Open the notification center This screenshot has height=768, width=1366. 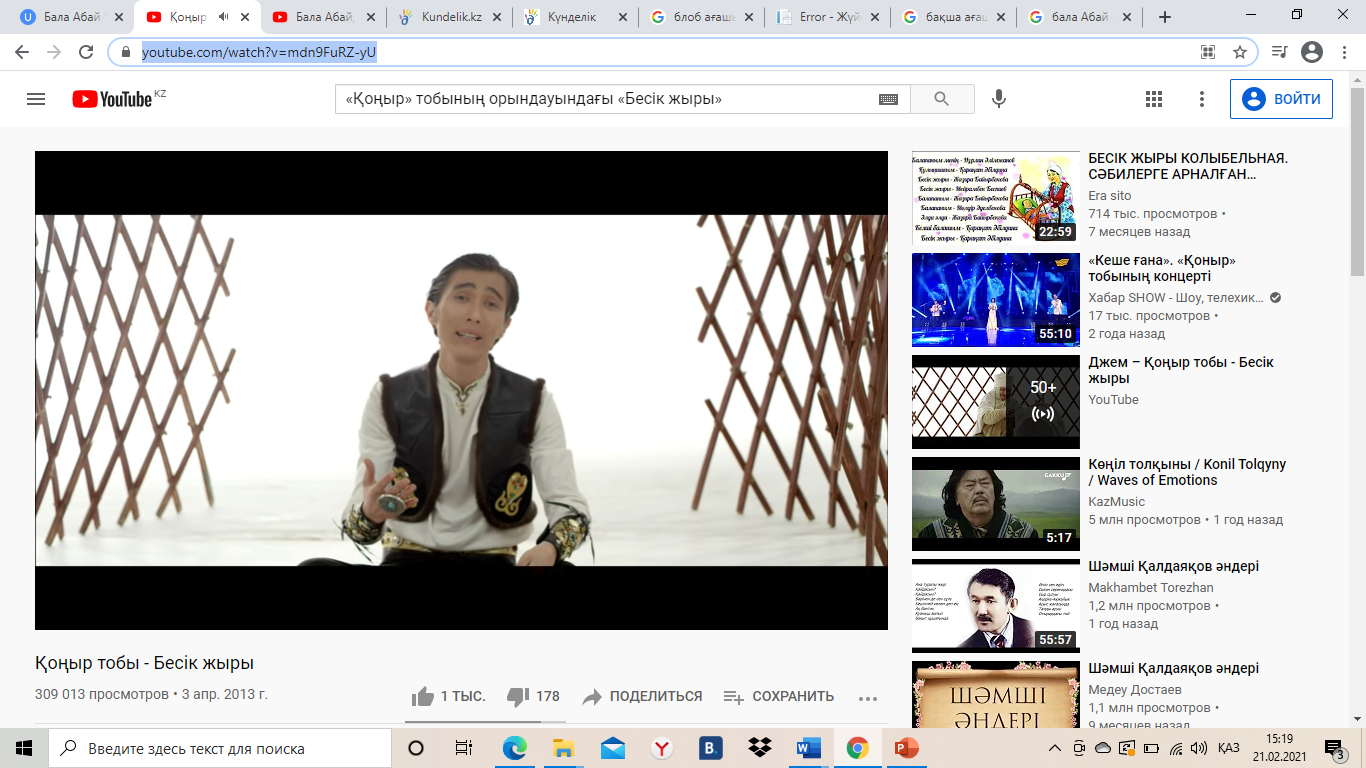point(1335,748)
